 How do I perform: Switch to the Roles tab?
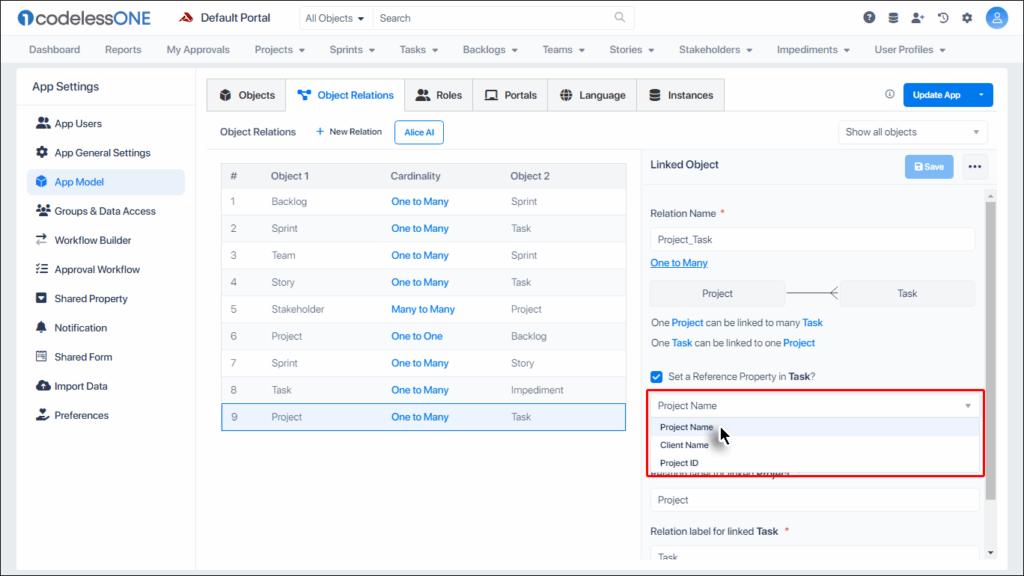[439, 95]
